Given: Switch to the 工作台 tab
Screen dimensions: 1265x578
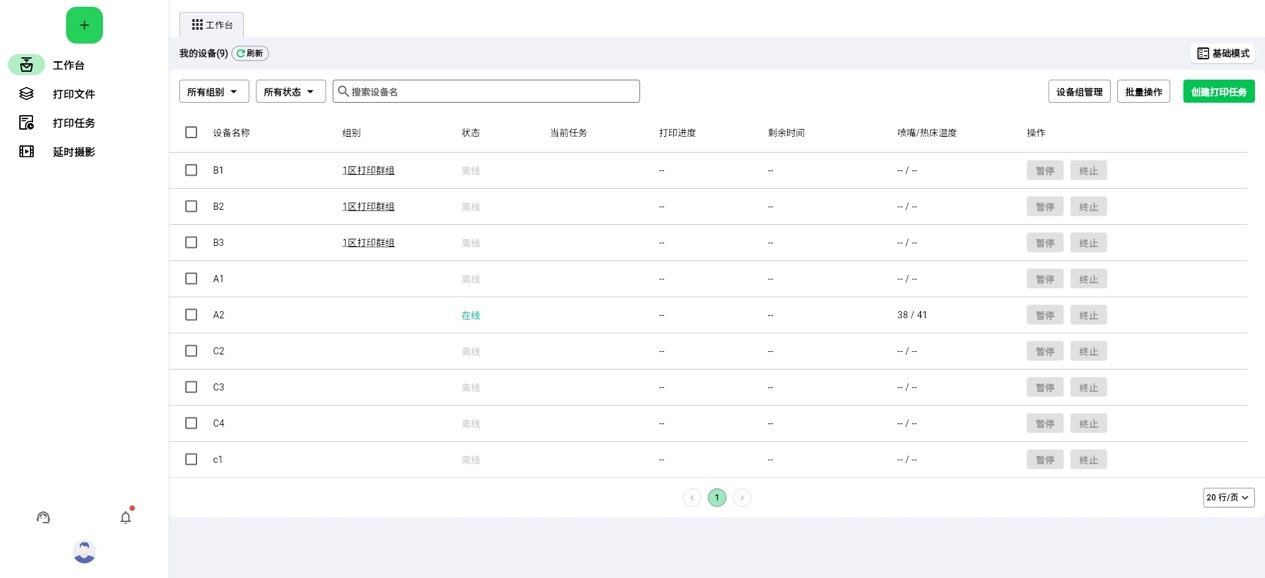Looking at the screenshot, I should click(212, 25).
